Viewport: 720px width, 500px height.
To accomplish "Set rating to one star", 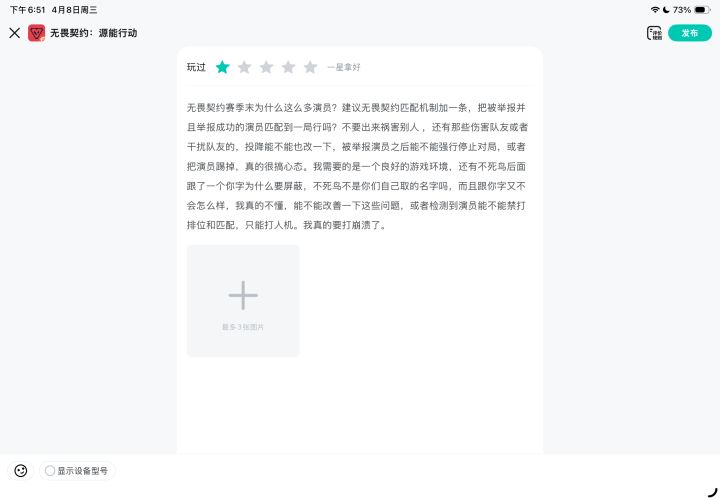I will point(223,67).
